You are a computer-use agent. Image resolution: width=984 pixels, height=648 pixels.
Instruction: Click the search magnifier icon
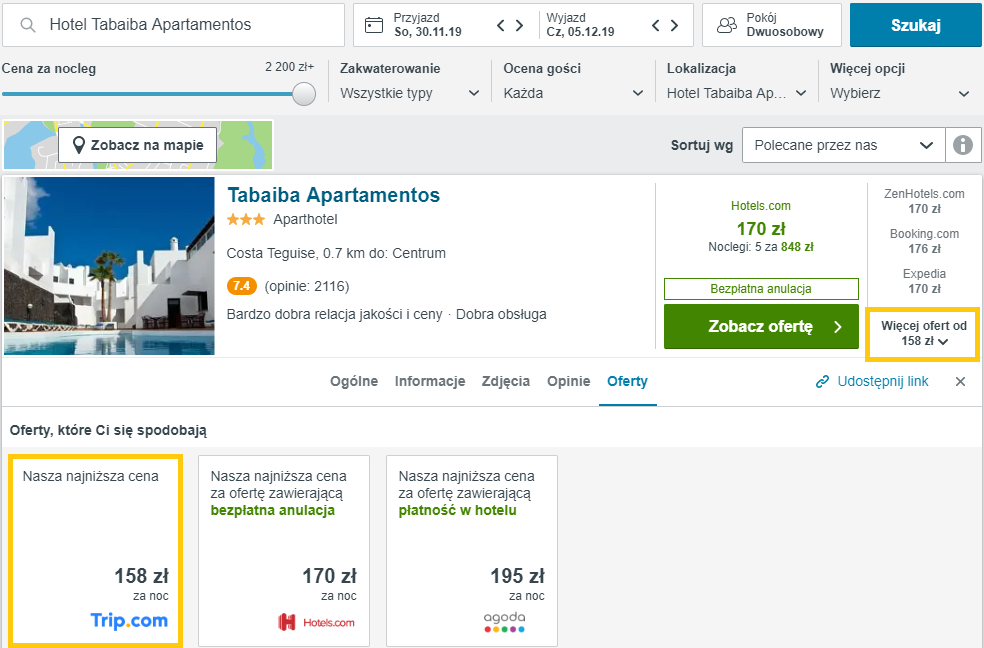click(x=28, y=25)
